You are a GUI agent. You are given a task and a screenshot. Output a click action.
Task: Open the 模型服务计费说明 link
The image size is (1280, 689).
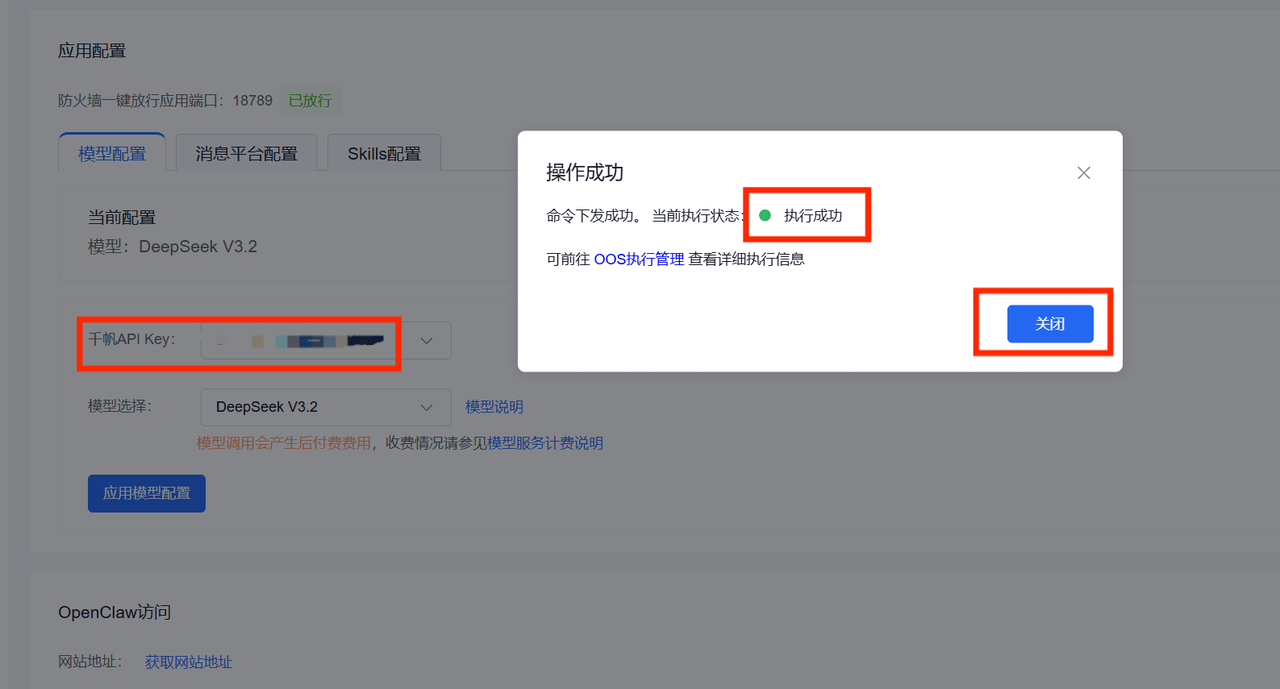pos(545,443)
